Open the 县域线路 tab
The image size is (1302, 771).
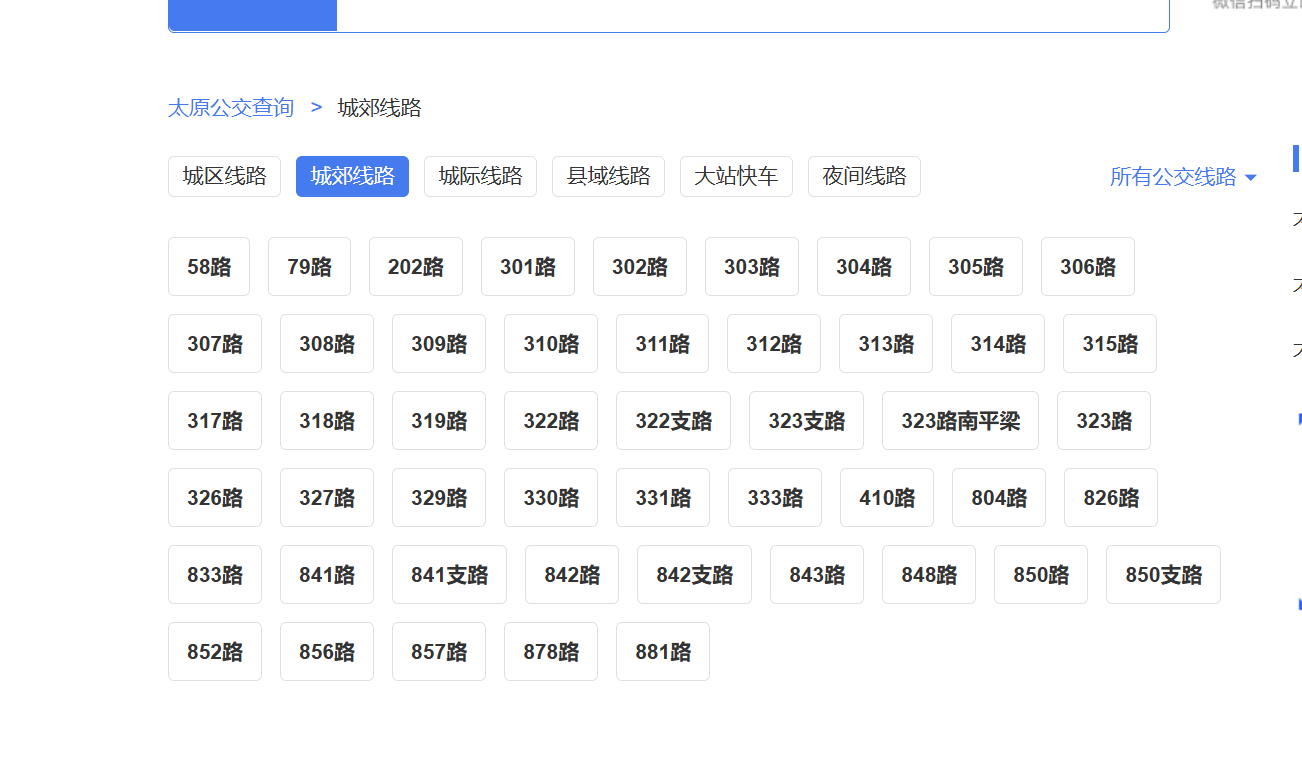coord(608,177)
